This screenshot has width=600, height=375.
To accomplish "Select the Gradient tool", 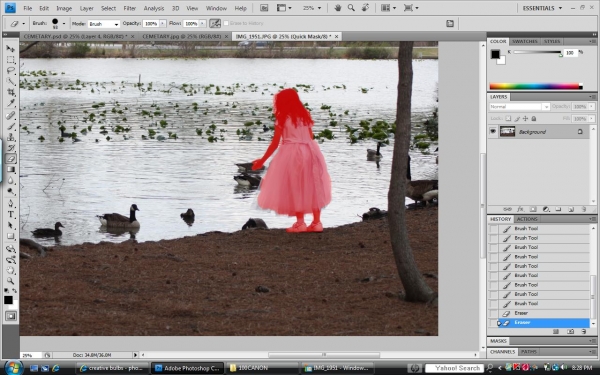I will (x=10, y=170).
